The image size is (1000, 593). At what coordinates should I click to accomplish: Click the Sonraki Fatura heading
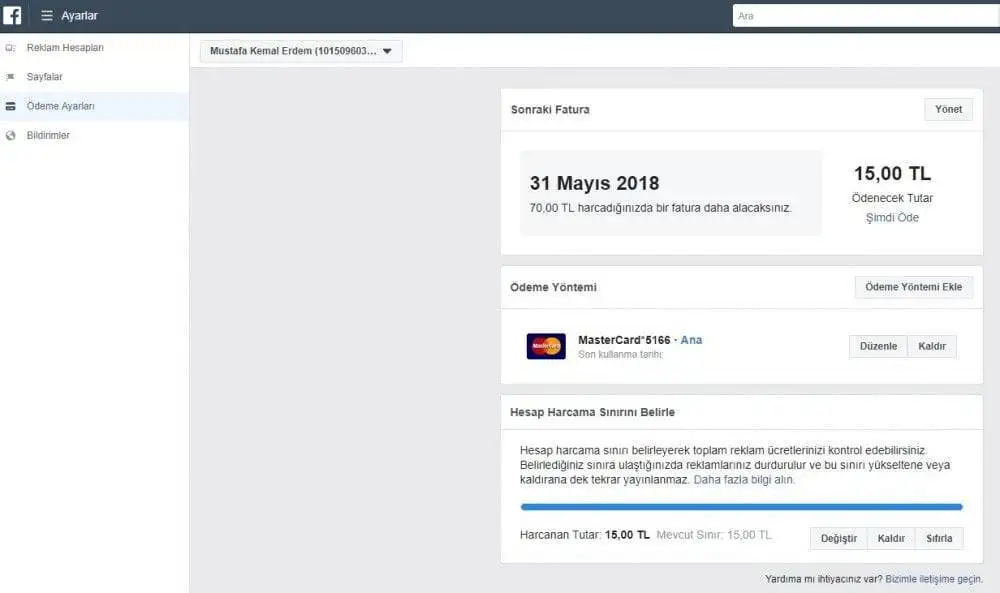pyautogui.click(x=550, y=110)
